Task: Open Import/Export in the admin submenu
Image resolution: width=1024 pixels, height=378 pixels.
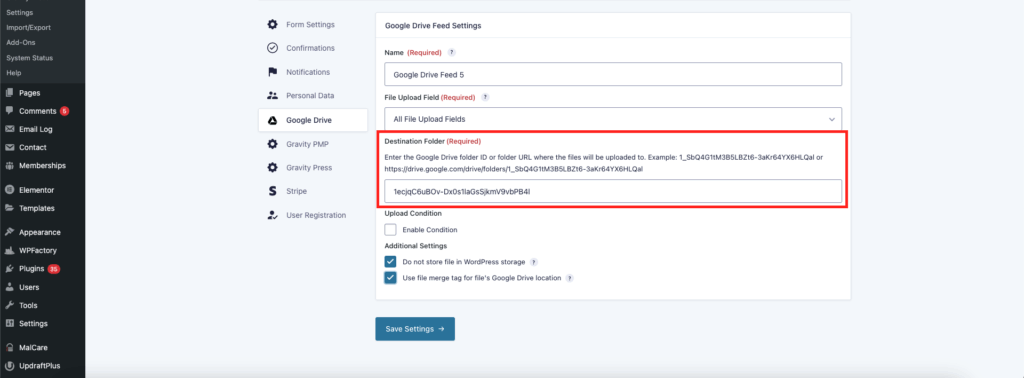Action: 28,27
